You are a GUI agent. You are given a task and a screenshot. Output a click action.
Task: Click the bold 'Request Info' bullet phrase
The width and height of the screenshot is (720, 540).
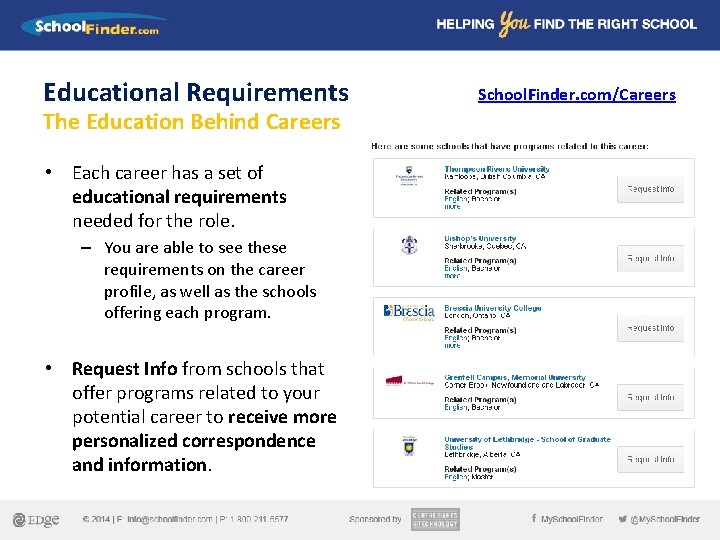click(124, 369)
